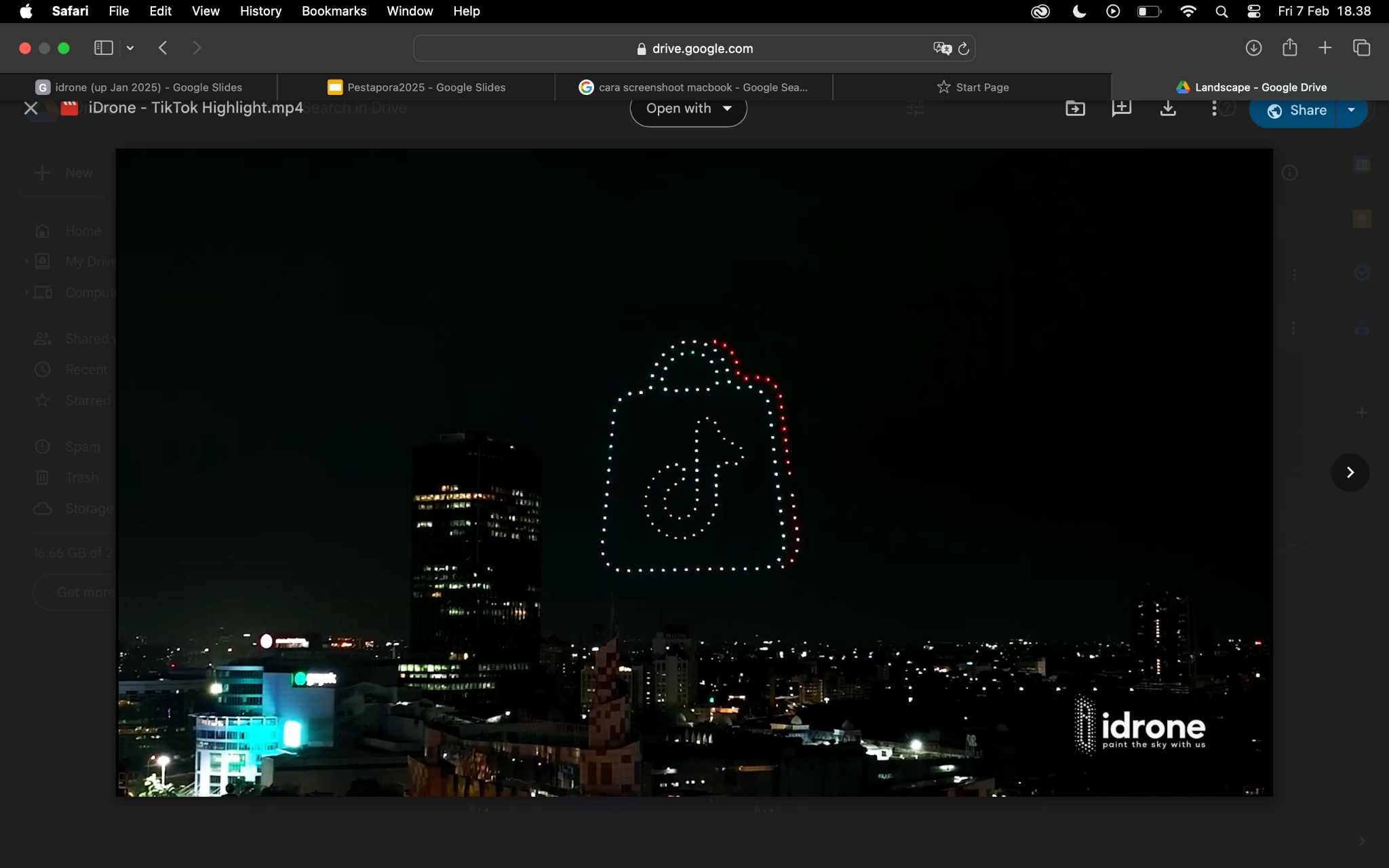This screenshot has height=868, width=1389.
Task: Click the add comment icon
Action: tap(1121, 108)
